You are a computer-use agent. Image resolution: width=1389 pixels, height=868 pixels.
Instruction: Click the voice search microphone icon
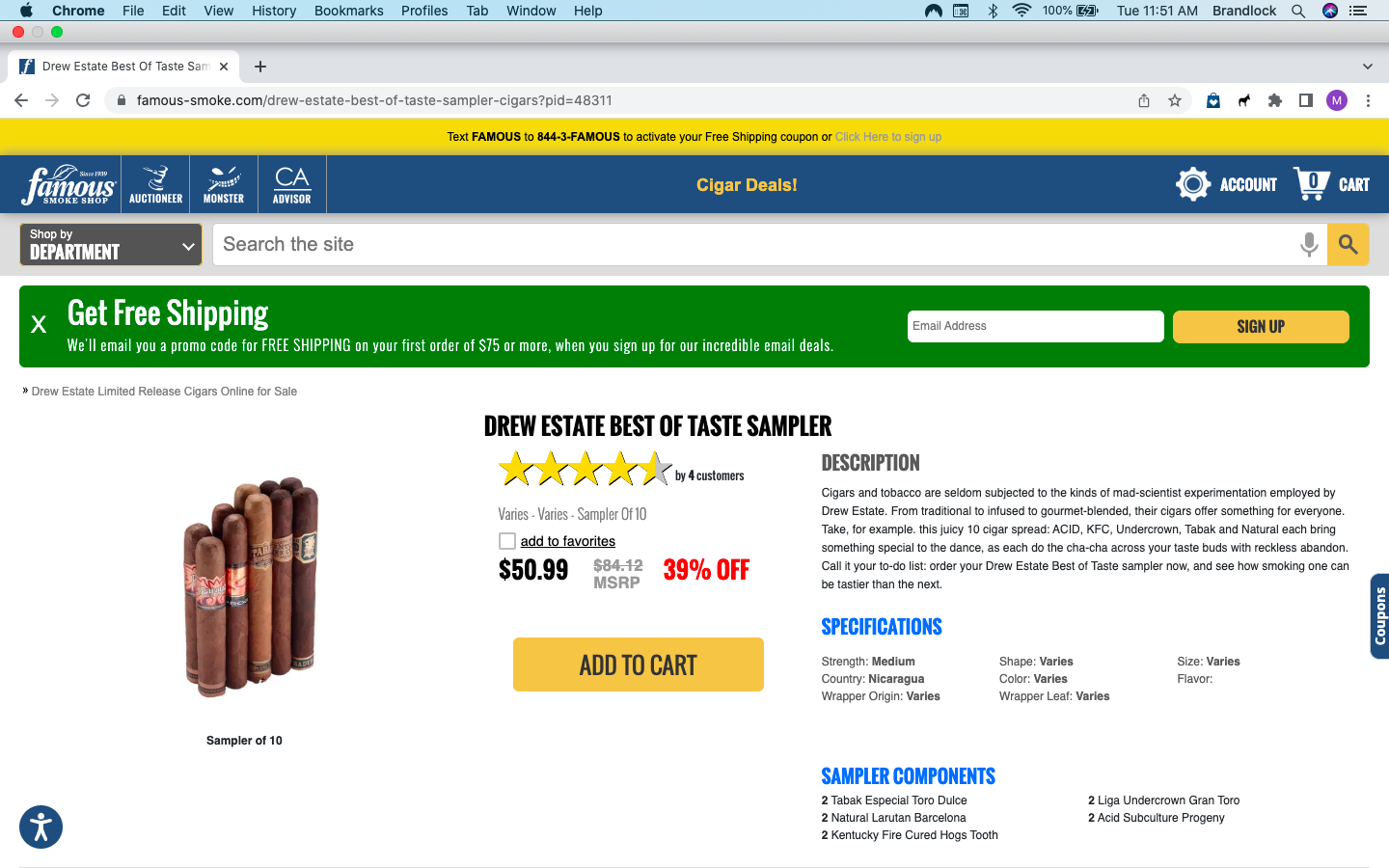pyautogui.click(x=1309, y=245)
